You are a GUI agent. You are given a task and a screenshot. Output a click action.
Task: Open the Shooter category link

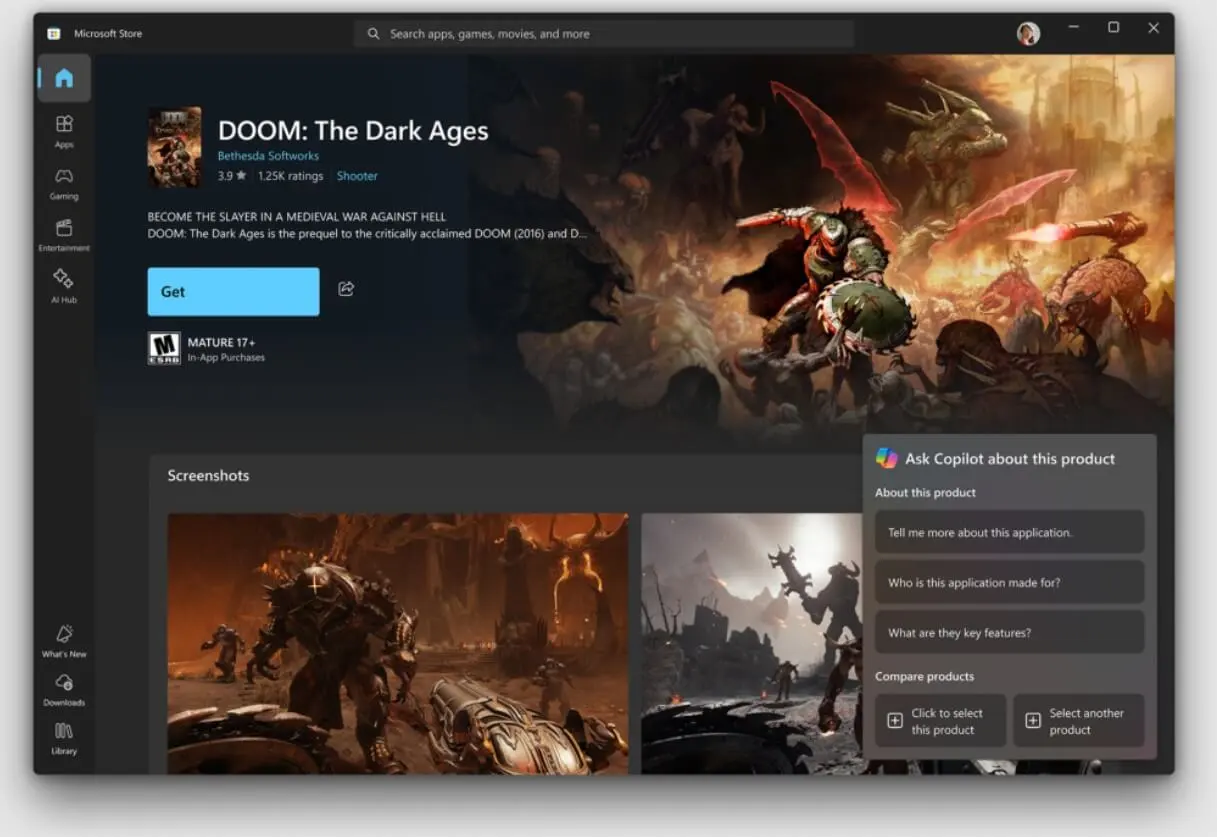tap(357, 176)
